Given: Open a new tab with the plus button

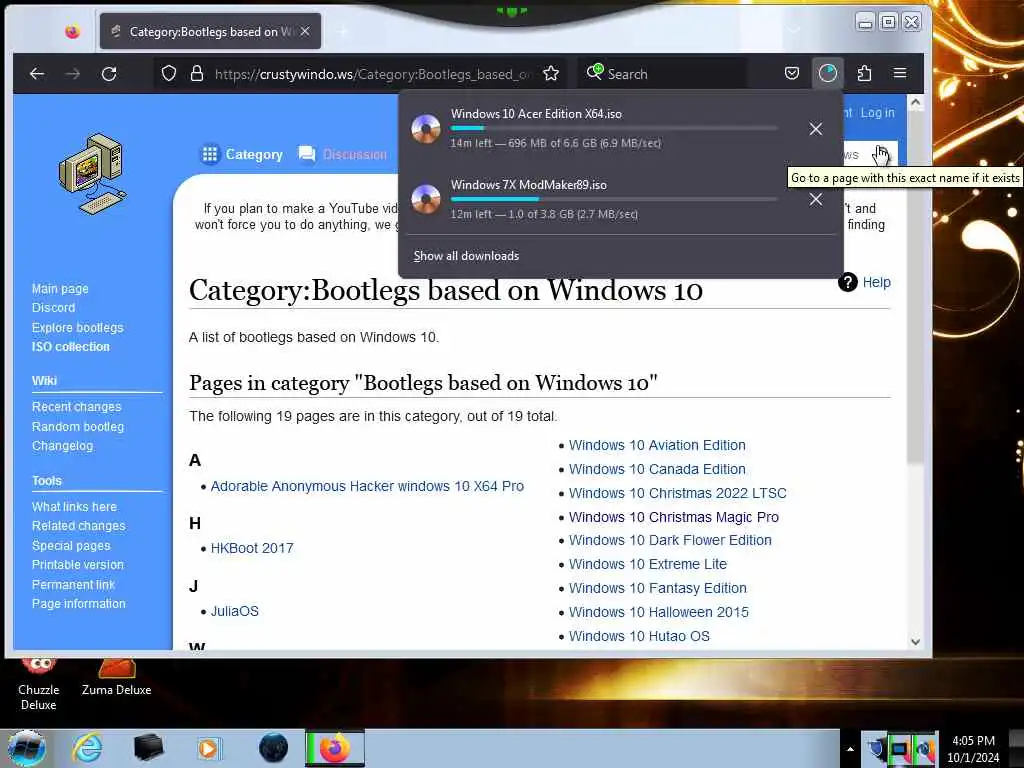Looking at the screenshot, I should click(x=343, y=31).
